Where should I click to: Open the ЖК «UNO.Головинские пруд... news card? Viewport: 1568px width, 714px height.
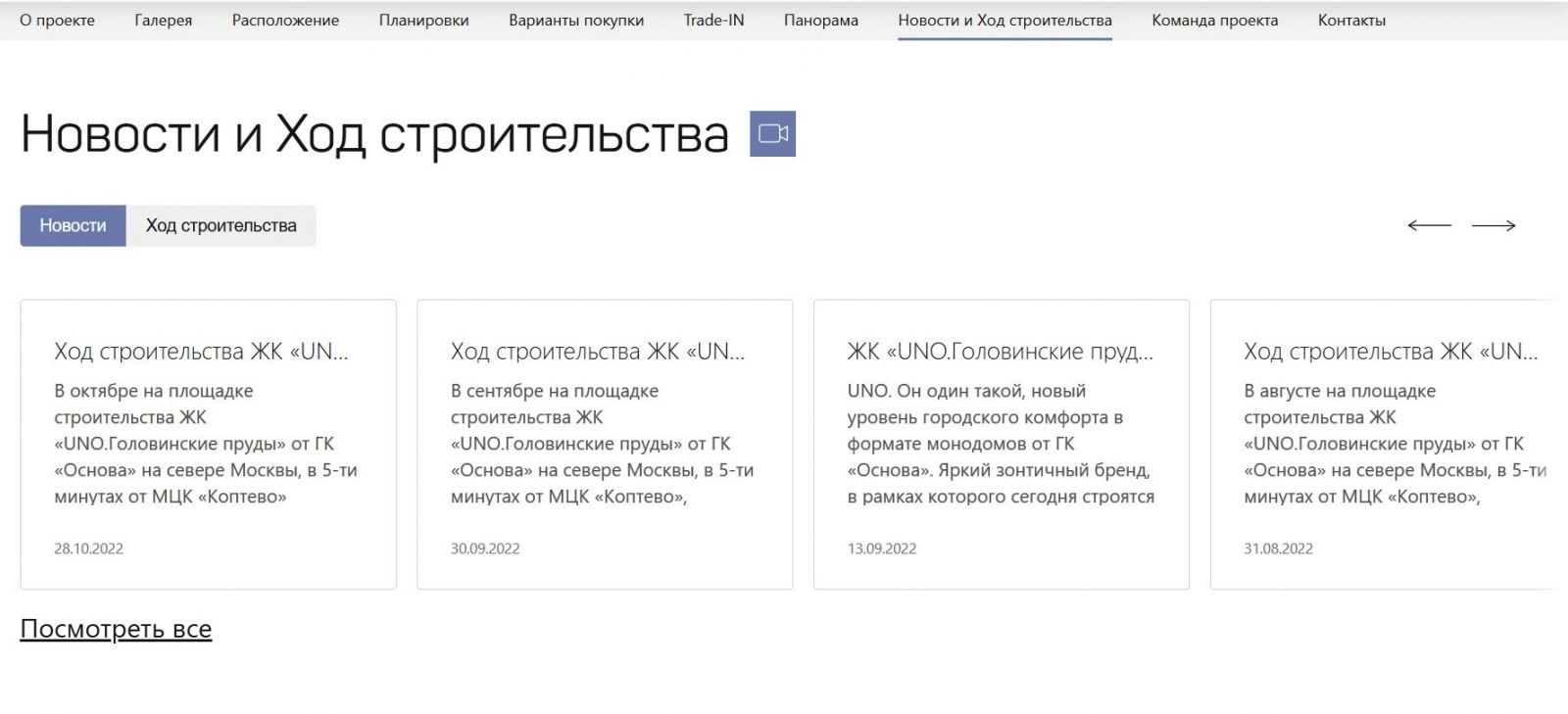point(1002,445)
